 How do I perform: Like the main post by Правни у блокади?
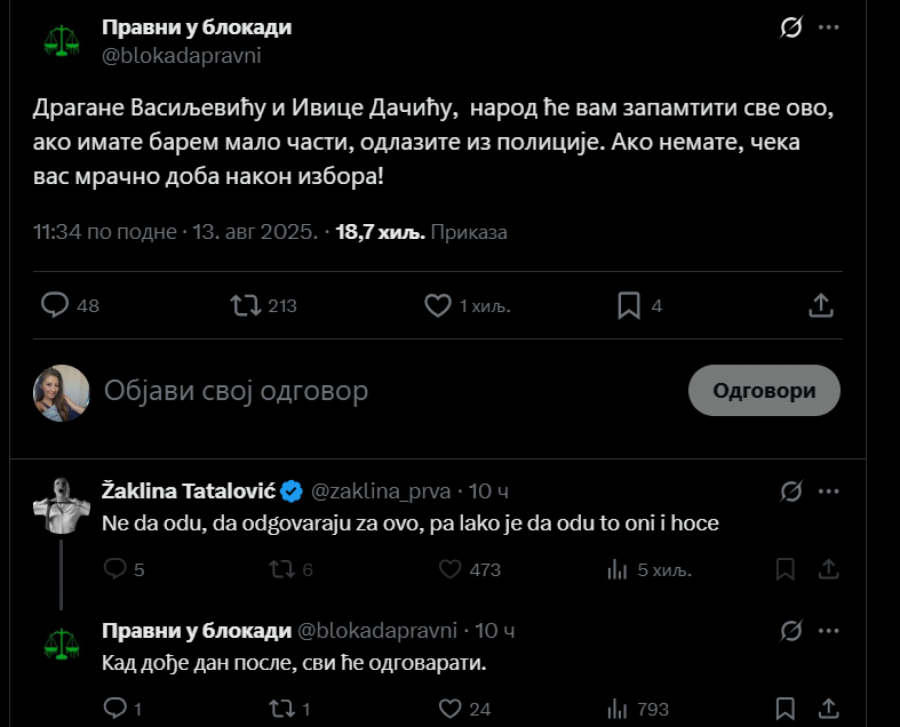438,305
